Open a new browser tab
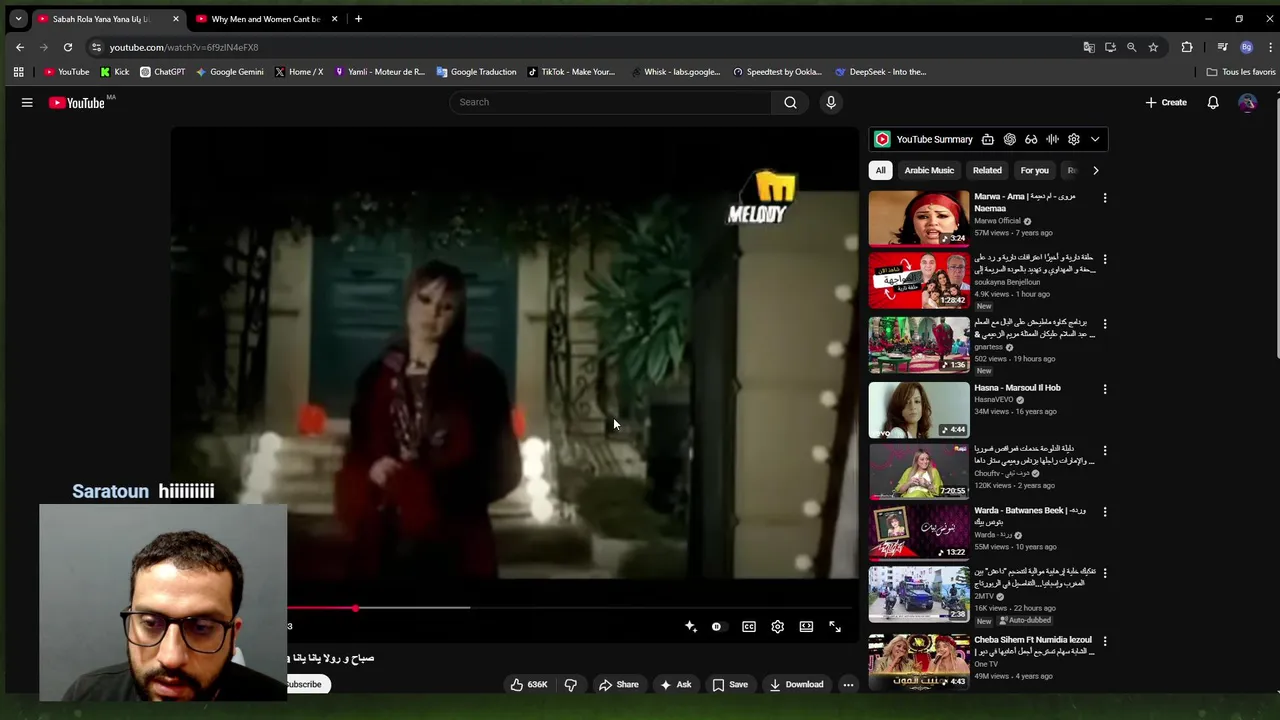Screen dimensions: 1280x720 [358, 18]
